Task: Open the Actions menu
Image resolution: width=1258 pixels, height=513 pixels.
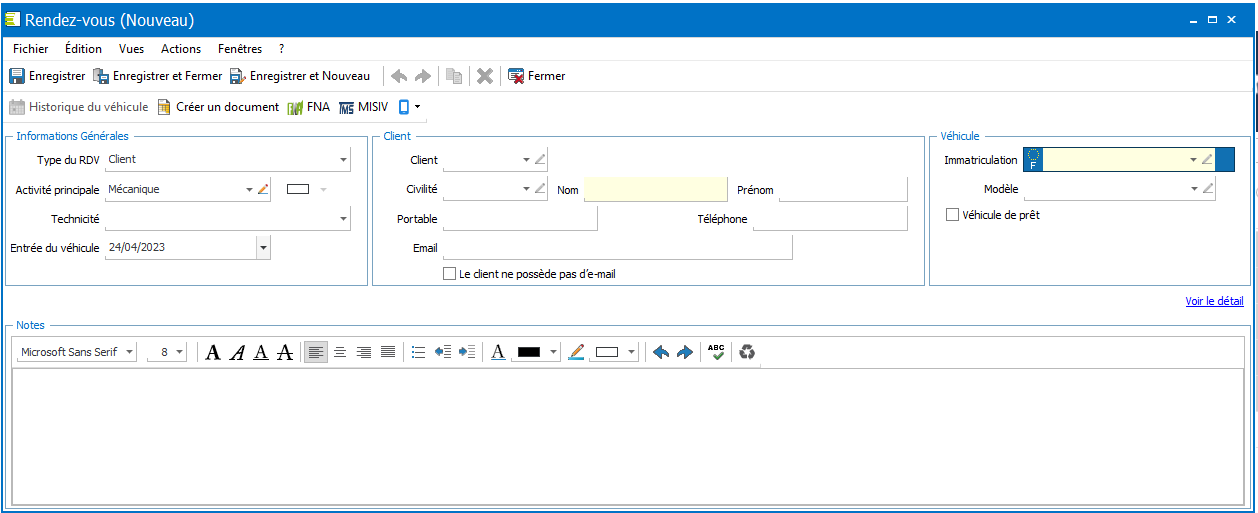Action: click(181, 48)
